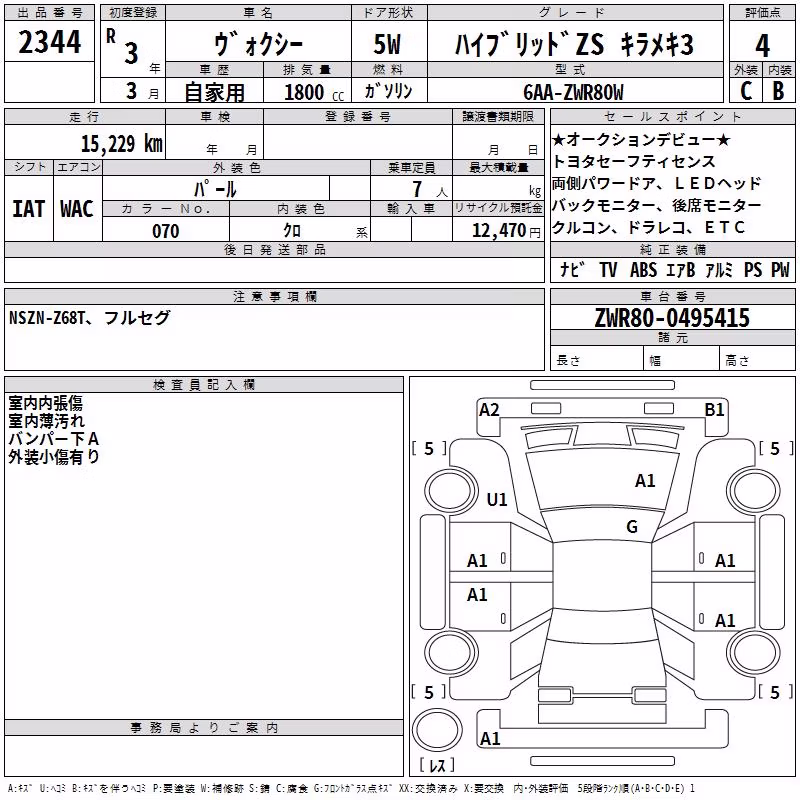Viewport: 800px width, 800px height.
Task: Click the interior color クロ
Action: [292, 231]
